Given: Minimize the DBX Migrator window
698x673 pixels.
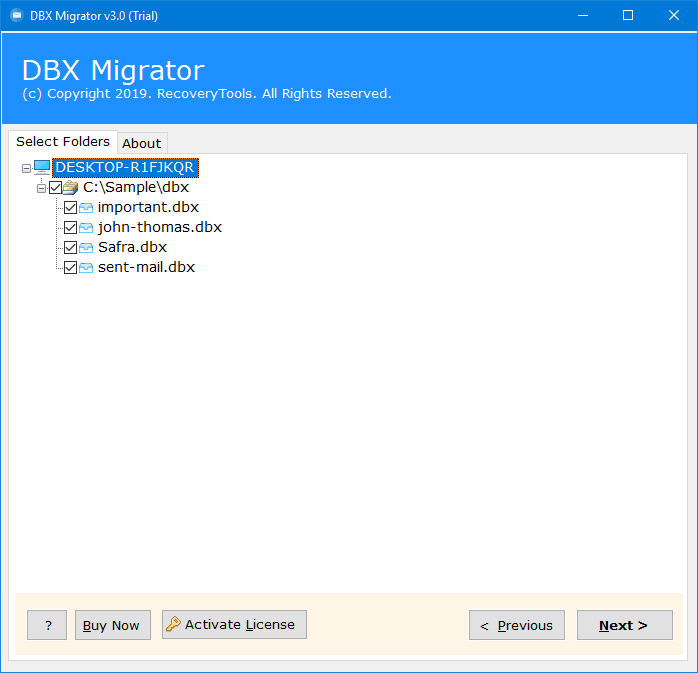Looking at the screenshot, I should pos(583,16).
